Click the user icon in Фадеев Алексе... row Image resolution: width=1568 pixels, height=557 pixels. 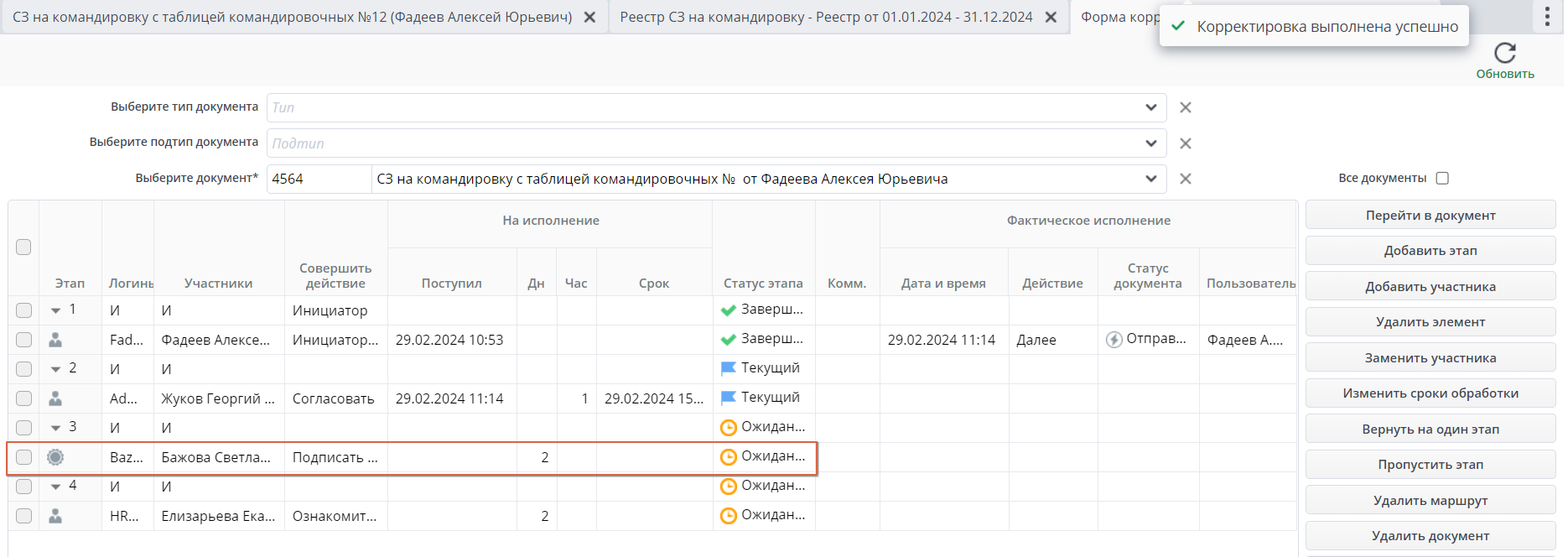[x=55, y=340]
